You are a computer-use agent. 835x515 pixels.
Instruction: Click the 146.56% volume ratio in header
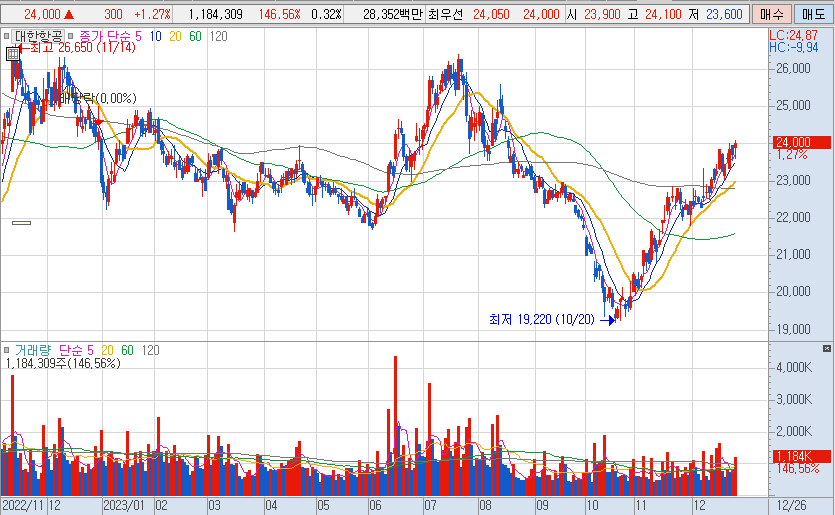[x=280, y=14]
